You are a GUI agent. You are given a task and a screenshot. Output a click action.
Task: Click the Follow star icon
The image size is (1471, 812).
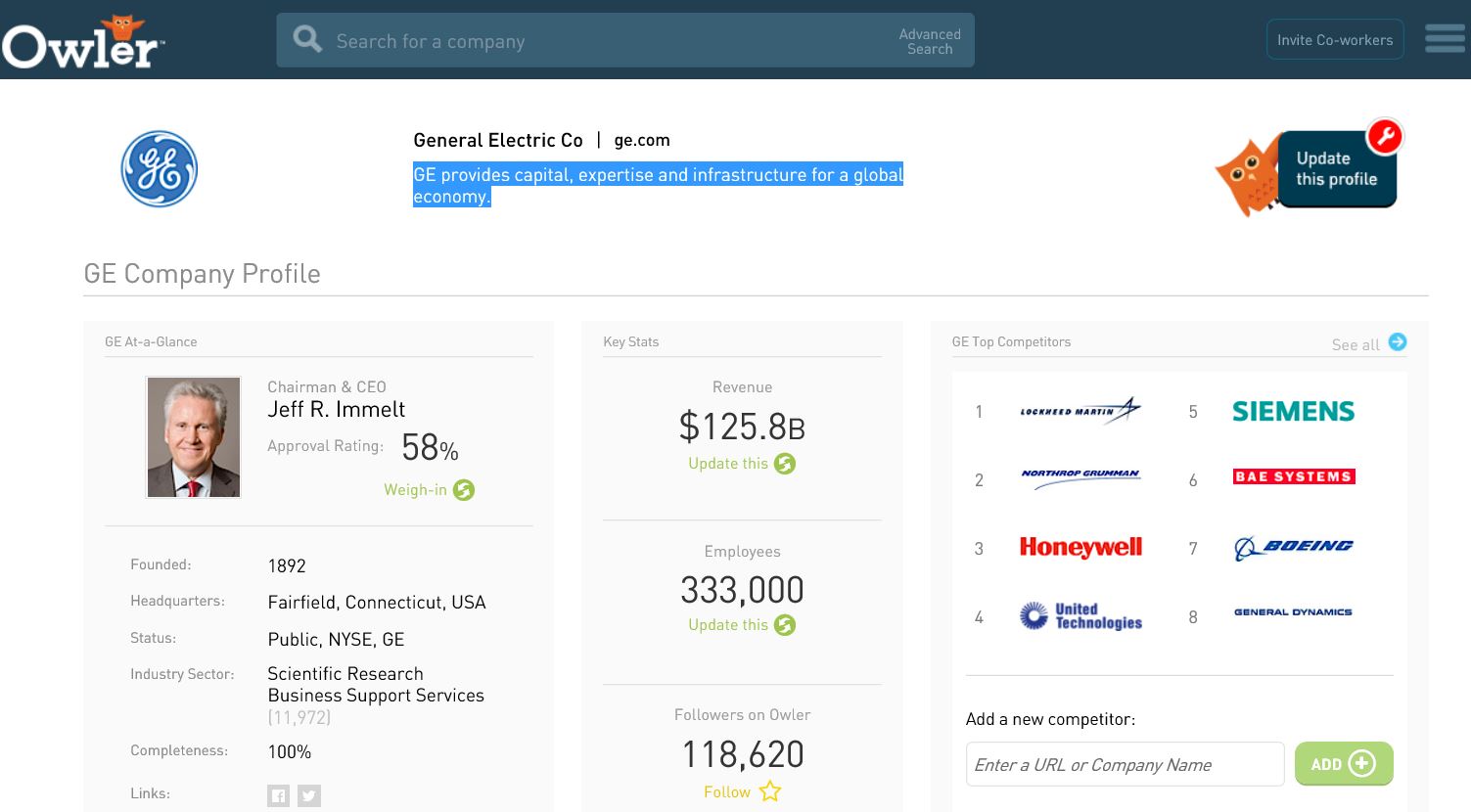[x=770, y=791]
